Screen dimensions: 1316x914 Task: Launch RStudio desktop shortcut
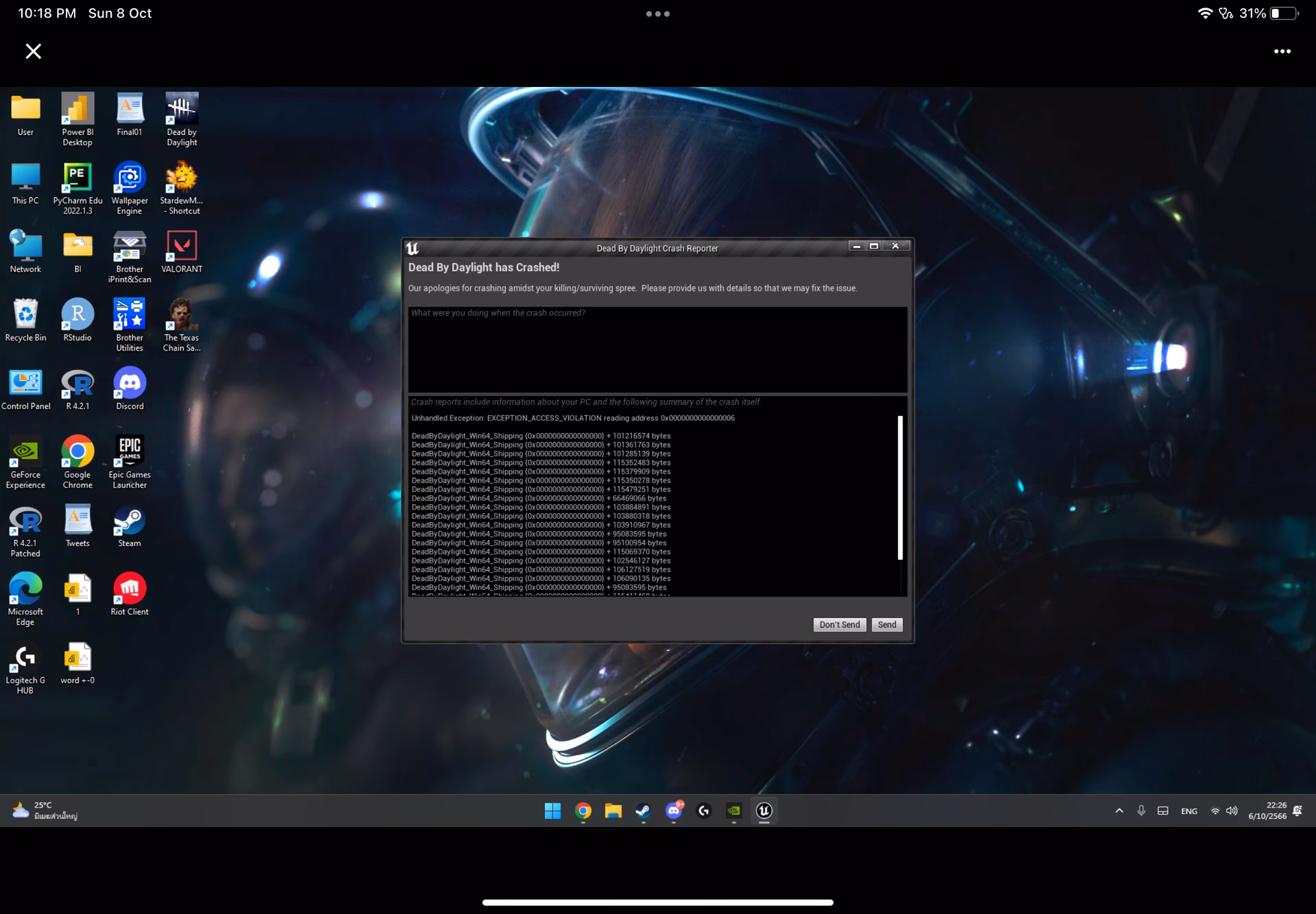(77, 321)
